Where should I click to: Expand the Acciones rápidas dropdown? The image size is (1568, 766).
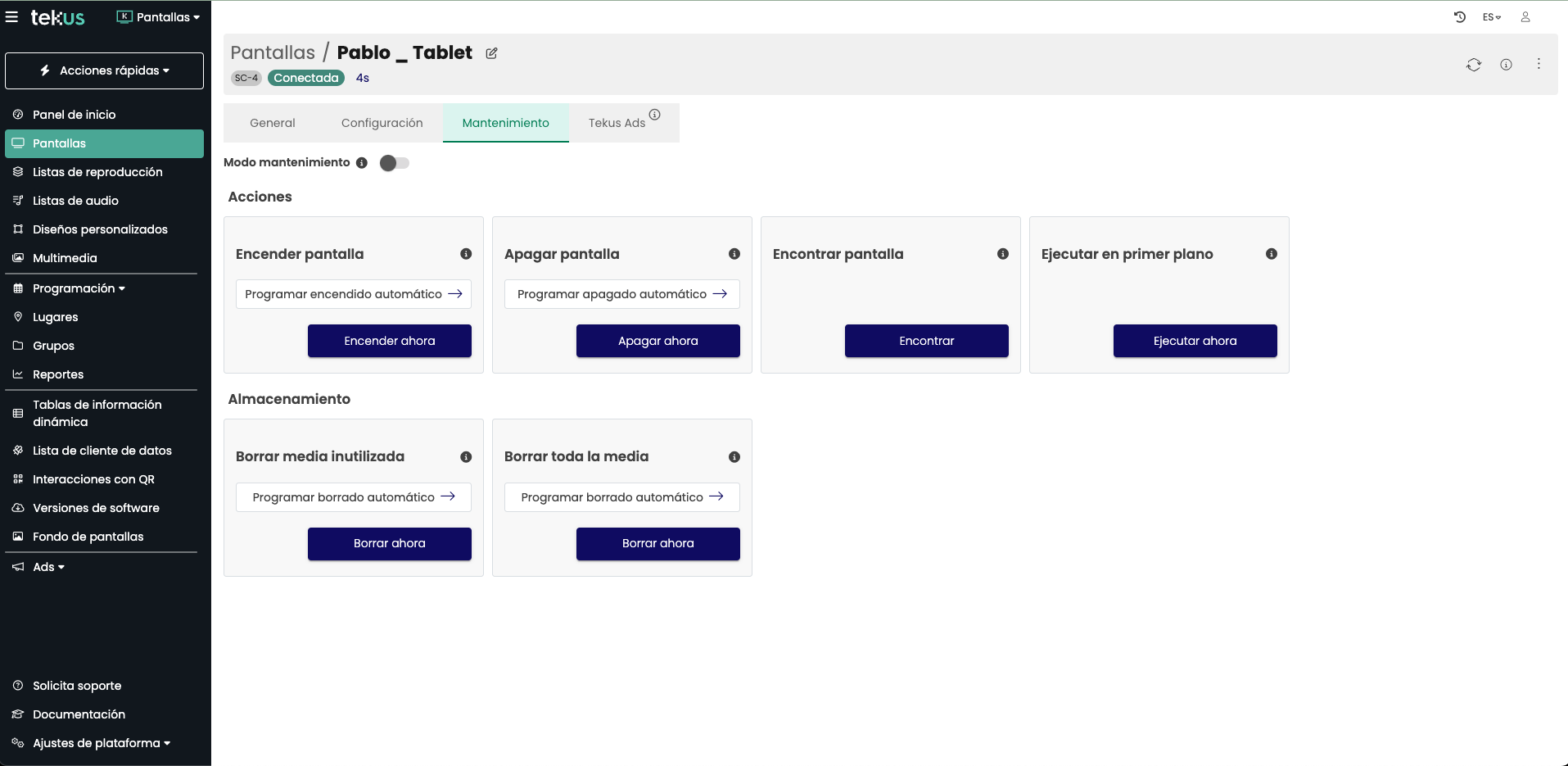point(105,70)
